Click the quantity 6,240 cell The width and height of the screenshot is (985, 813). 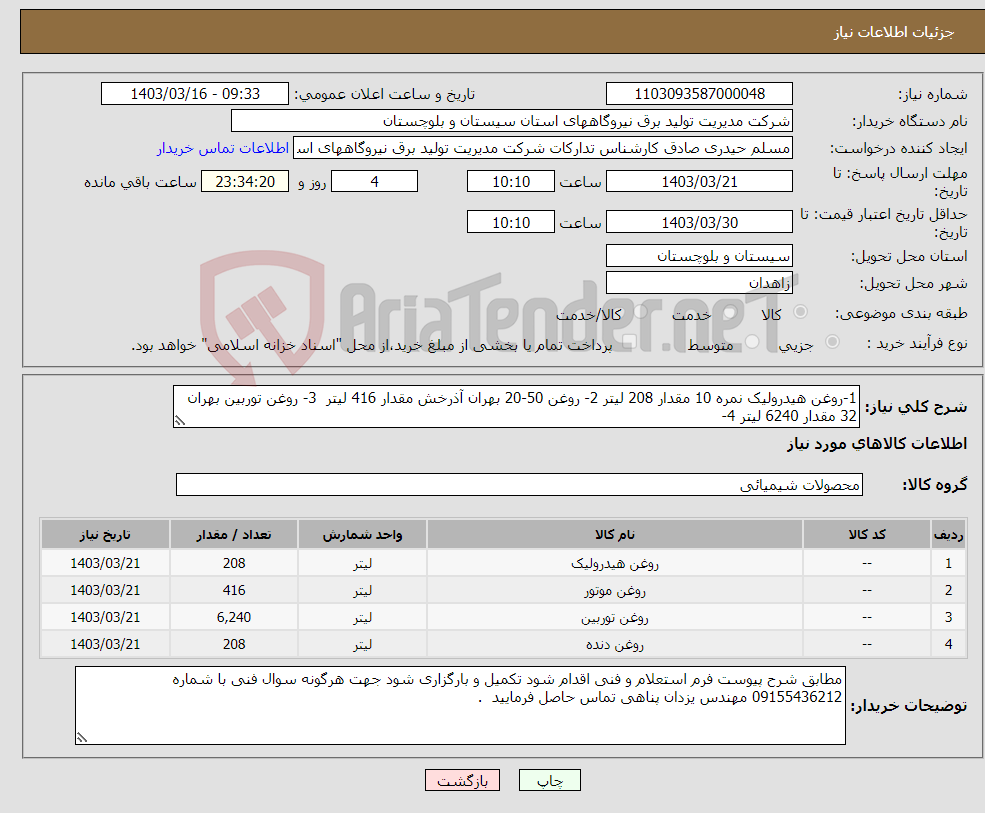(234, 618)
